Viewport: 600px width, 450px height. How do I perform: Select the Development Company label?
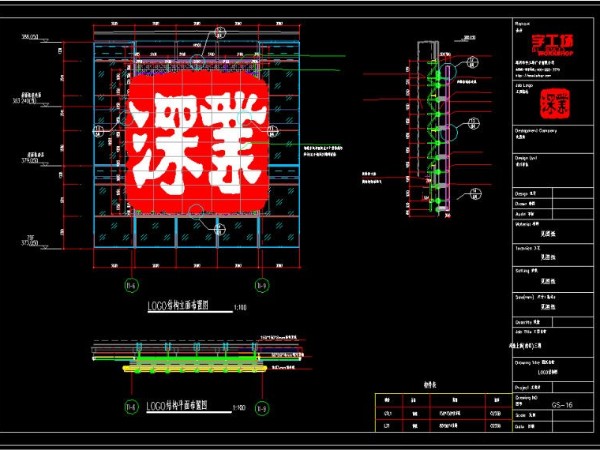point(536,130)
